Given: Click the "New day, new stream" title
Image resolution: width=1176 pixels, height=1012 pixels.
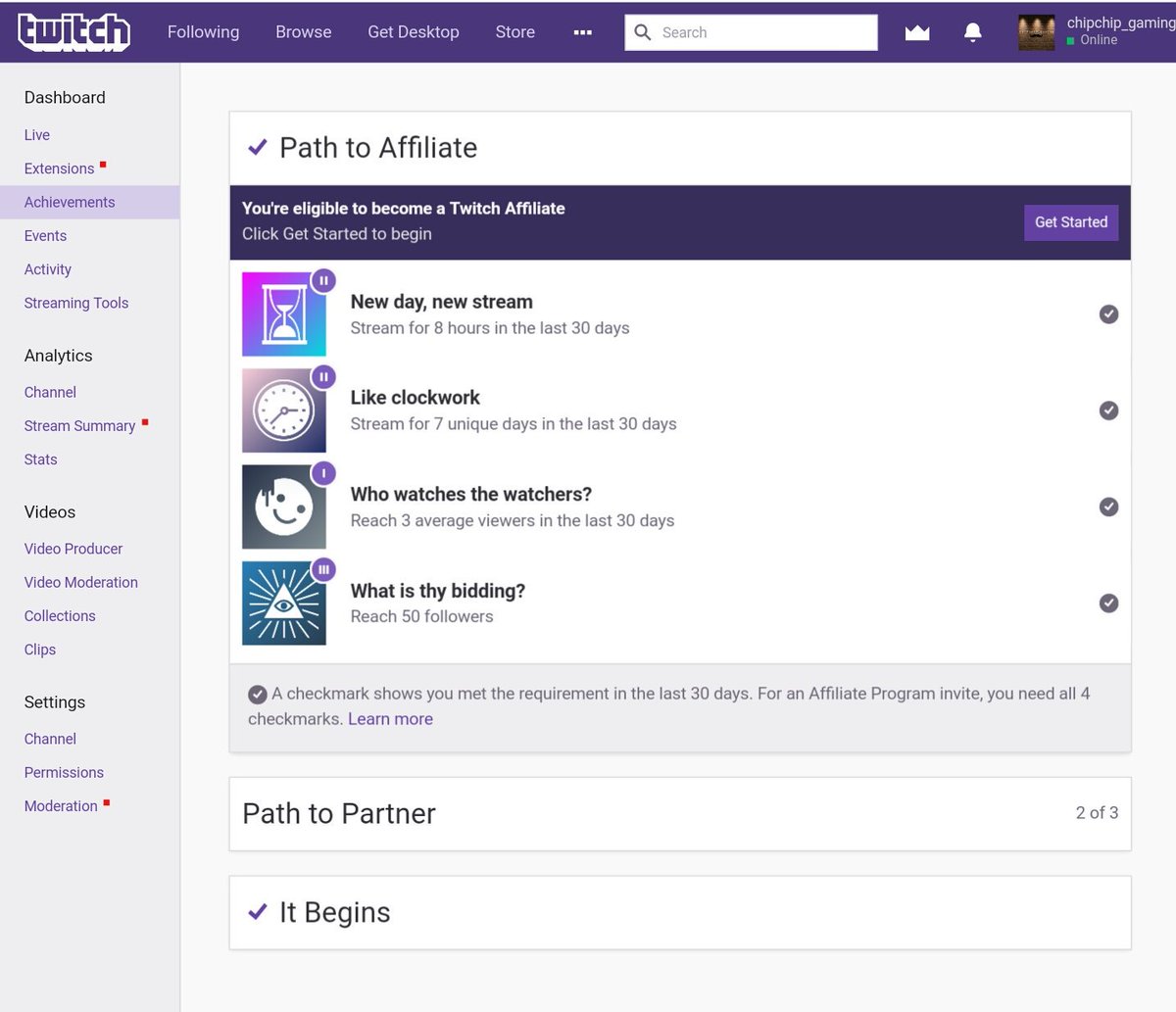Looking at the screenshot, I should (442, 302).
